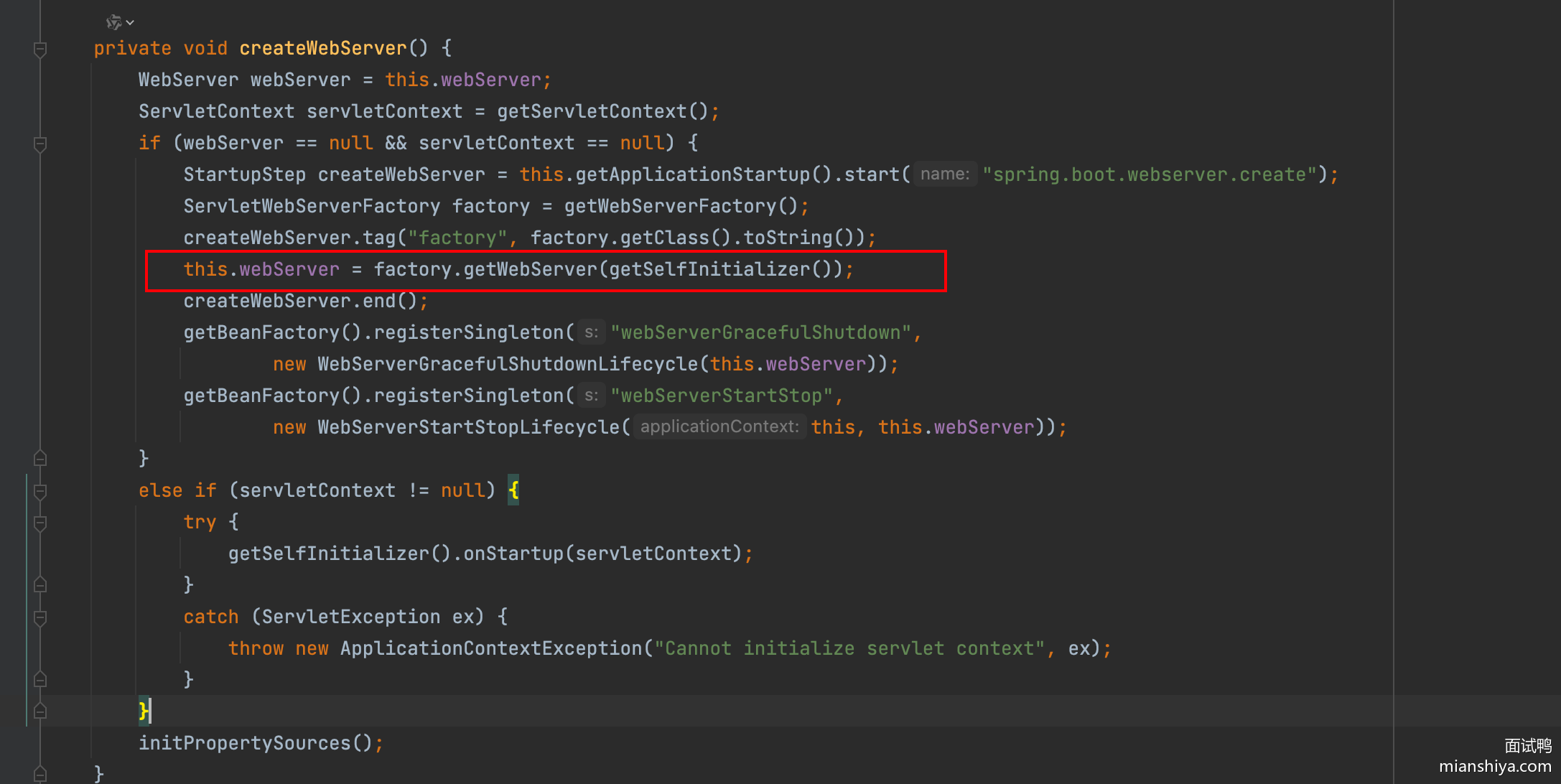The image size is (1561, 784).
Task: Collapse the 'if (webServer == null' block
Action: tap(40, 144)
